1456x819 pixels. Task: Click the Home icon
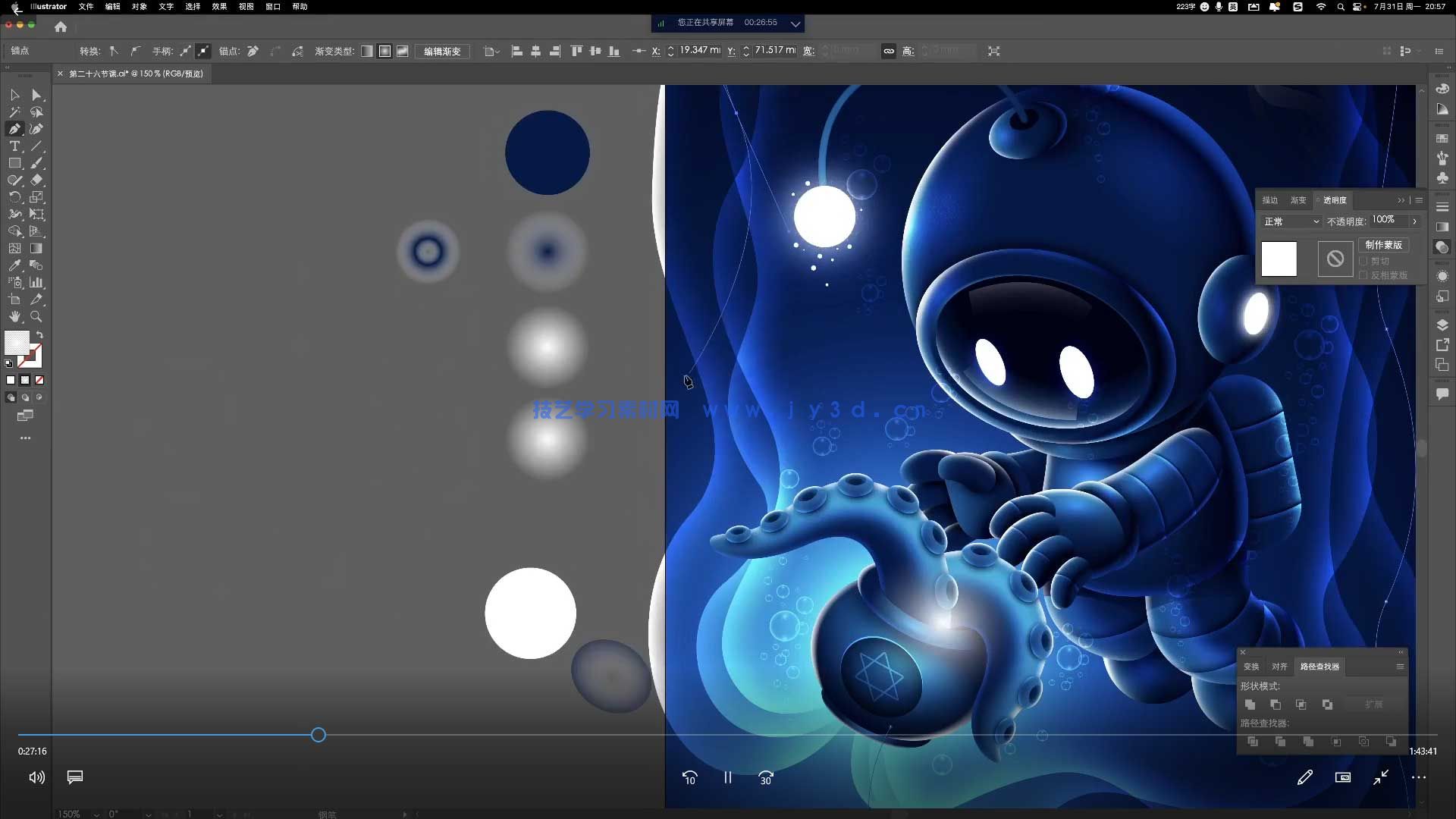(x=61, y=27)
